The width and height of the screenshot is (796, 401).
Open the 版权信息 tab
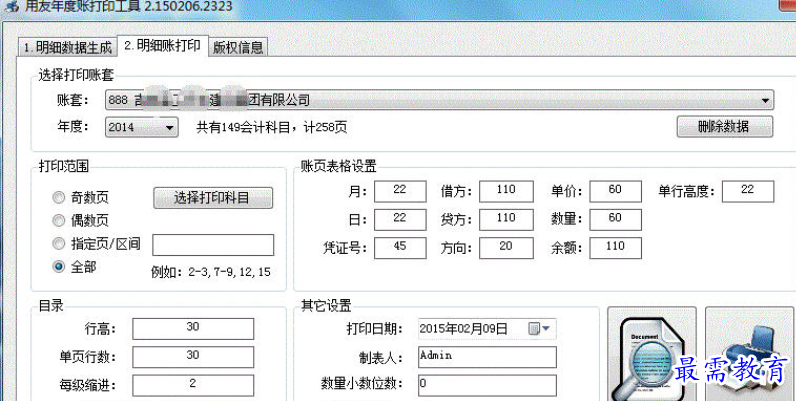click(238, 48)
